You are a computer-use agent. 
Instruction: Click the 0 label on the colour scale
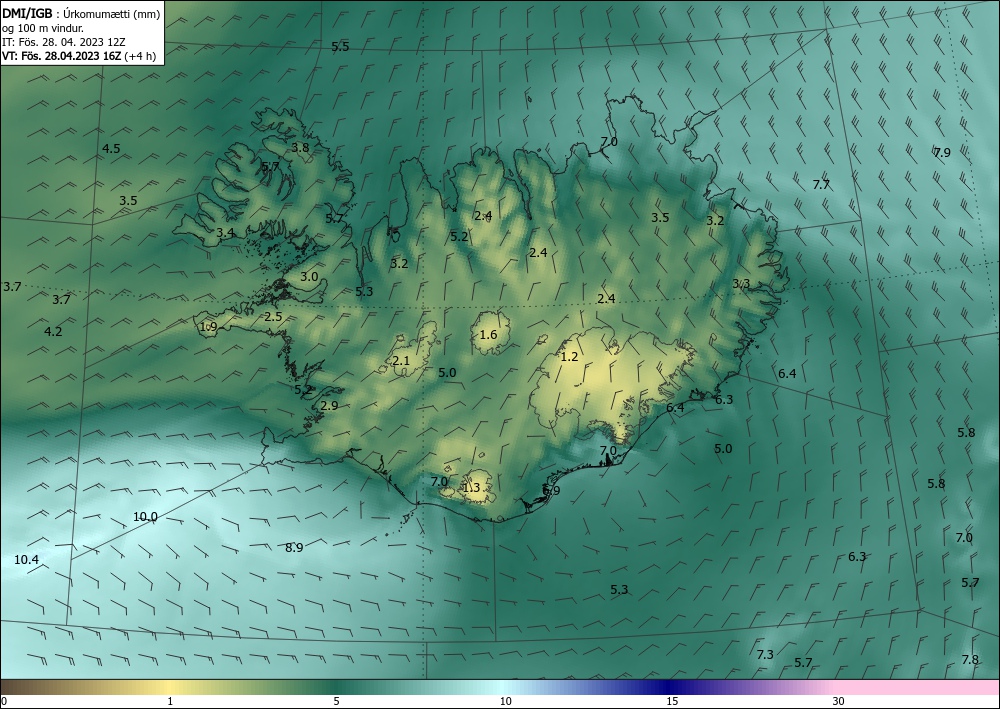pos(4,701)
